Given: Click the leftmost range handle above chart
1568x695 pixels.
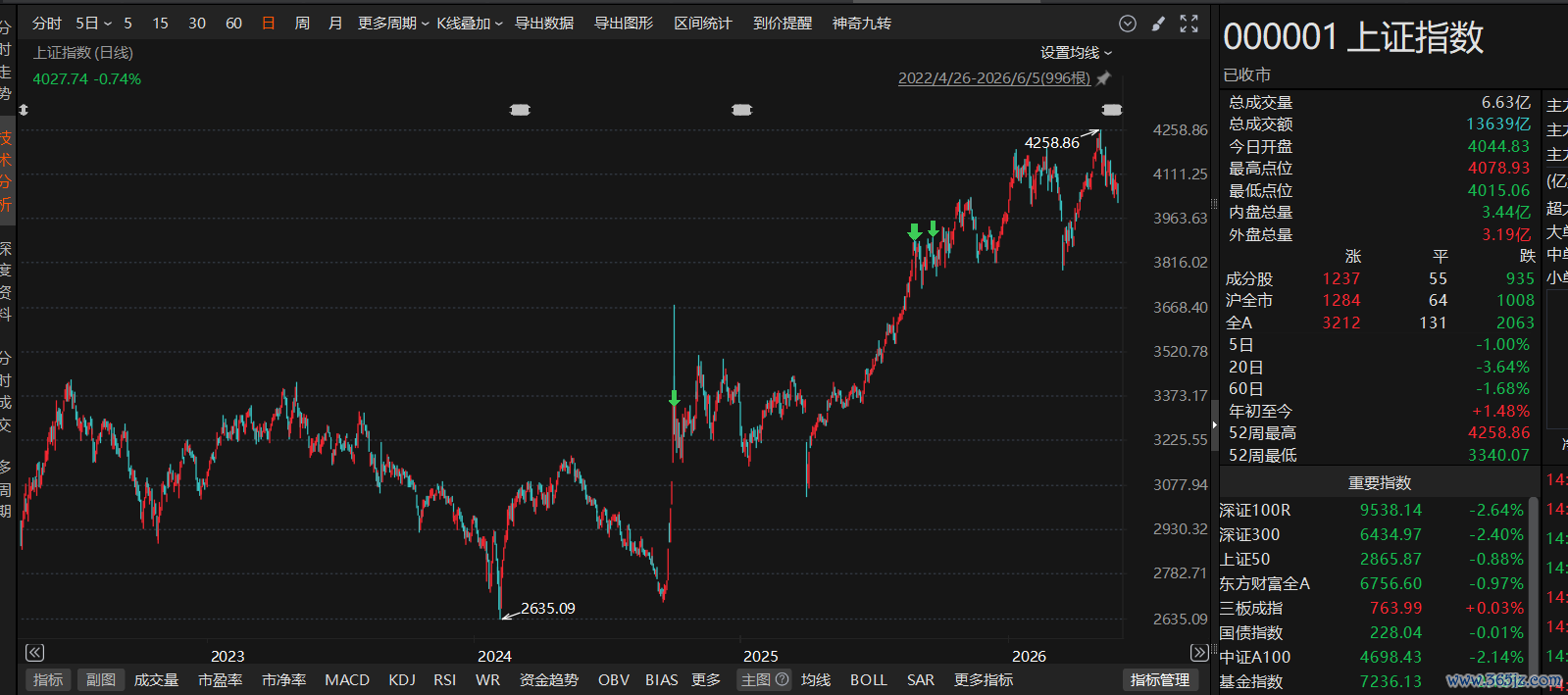Looking at the screenshot, I should [520, 110].
